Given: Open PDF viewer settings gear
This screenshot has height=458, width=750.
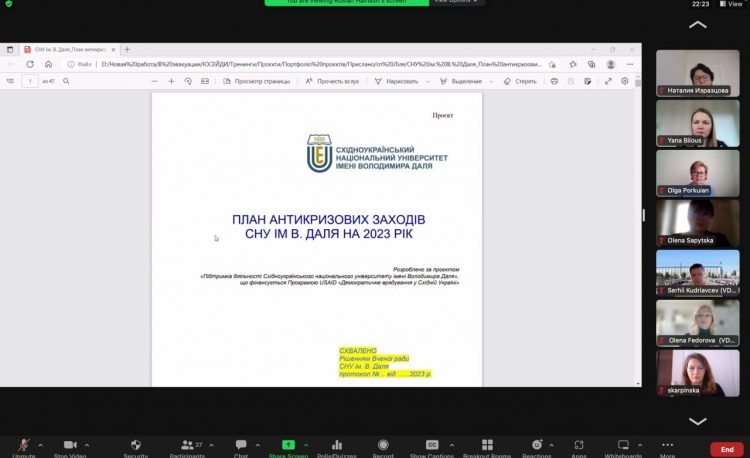Looking at the screenshot, I should pyautogui.click(x=625, y=81).
